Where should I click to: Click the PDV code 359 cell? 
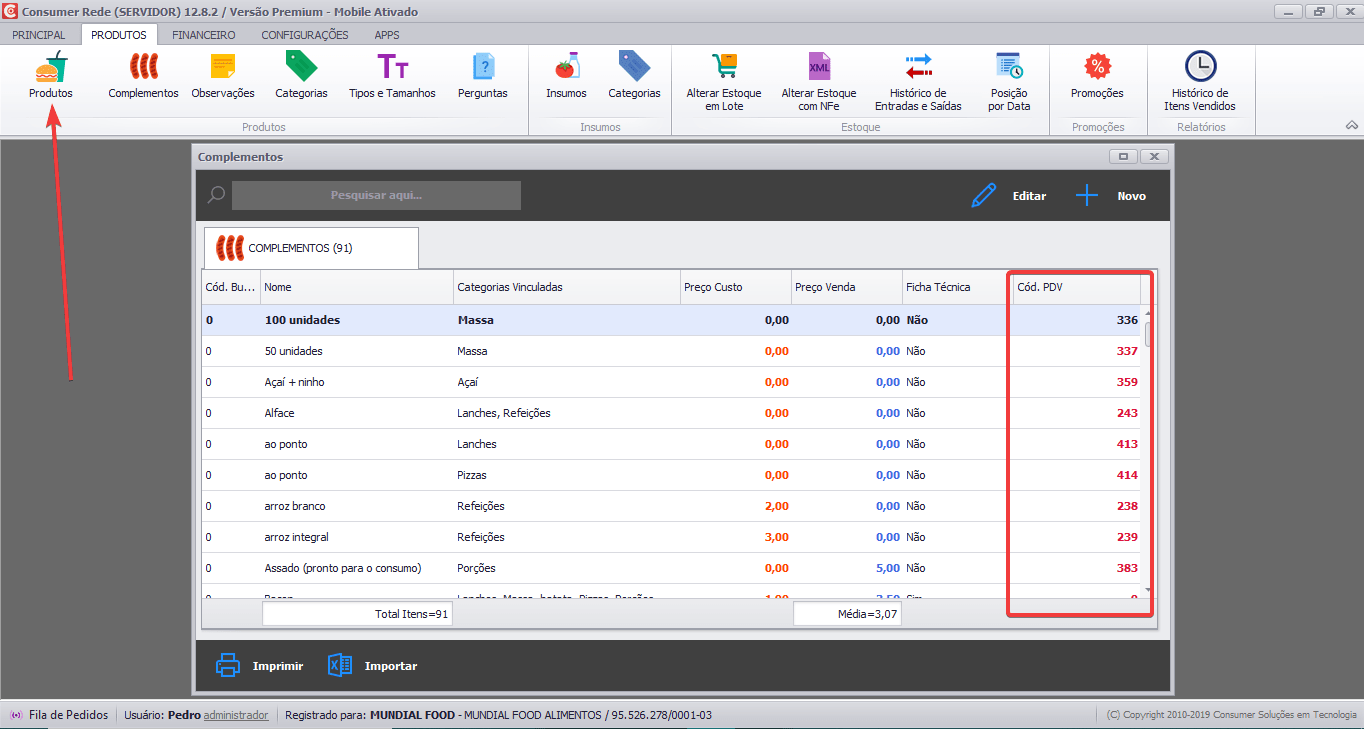[x=1077, y=382]
